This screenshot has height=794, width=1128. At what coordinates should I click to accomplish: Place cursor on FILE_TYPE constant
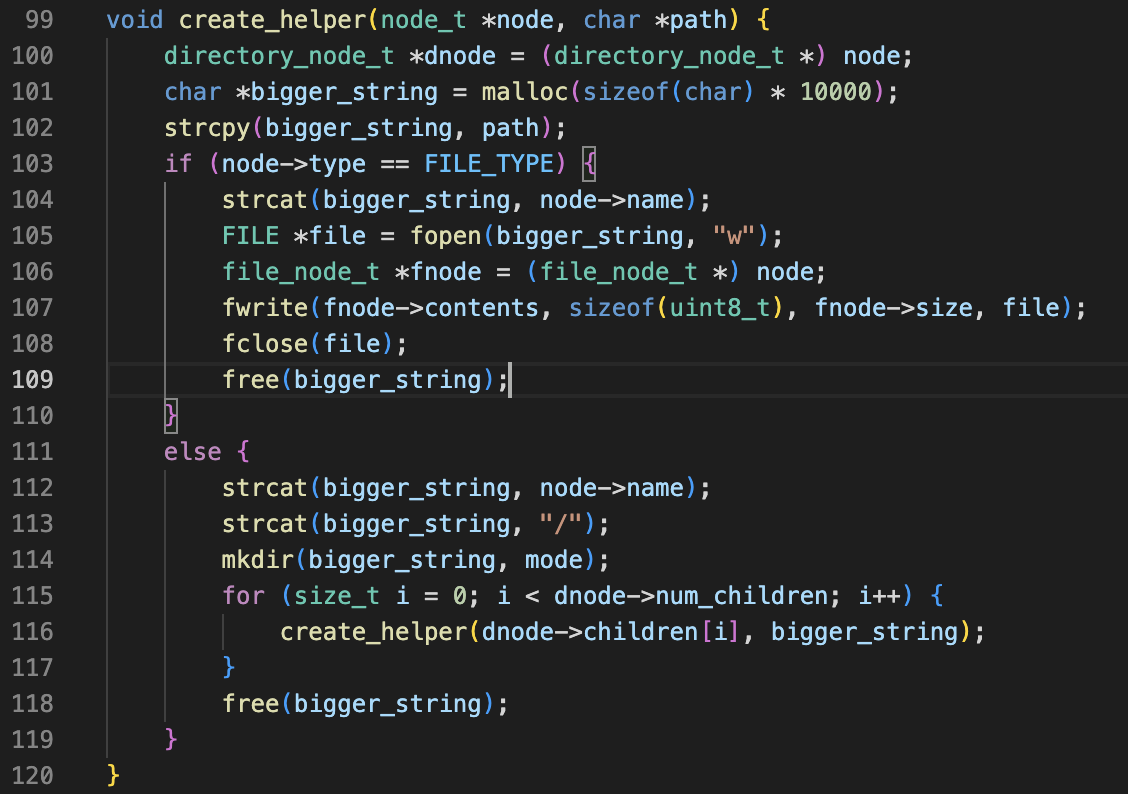[x=489, y=164]
